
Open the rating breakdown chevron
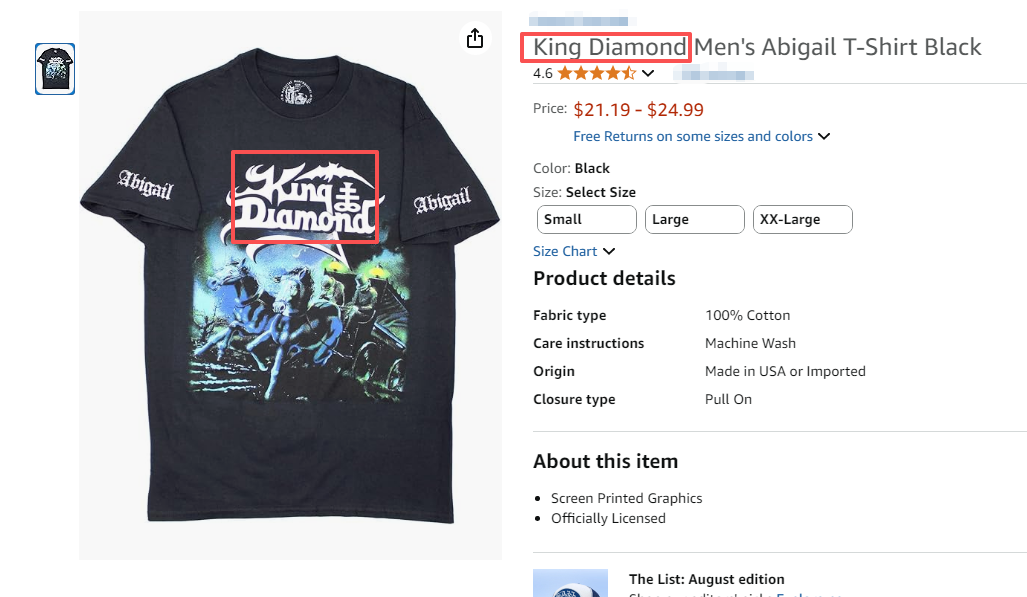(x=648, y=73)
